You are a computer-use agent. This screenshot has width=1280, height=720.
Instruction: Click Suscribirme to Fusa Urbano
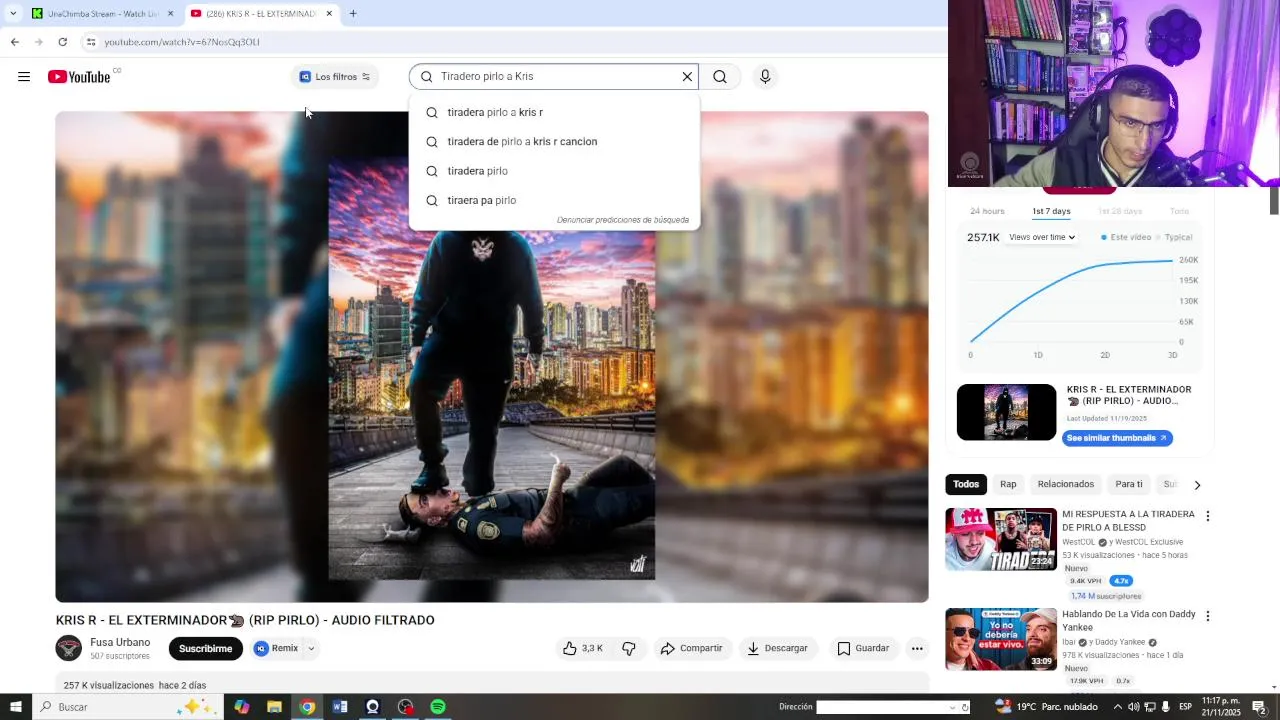click(x=205, y=648)
